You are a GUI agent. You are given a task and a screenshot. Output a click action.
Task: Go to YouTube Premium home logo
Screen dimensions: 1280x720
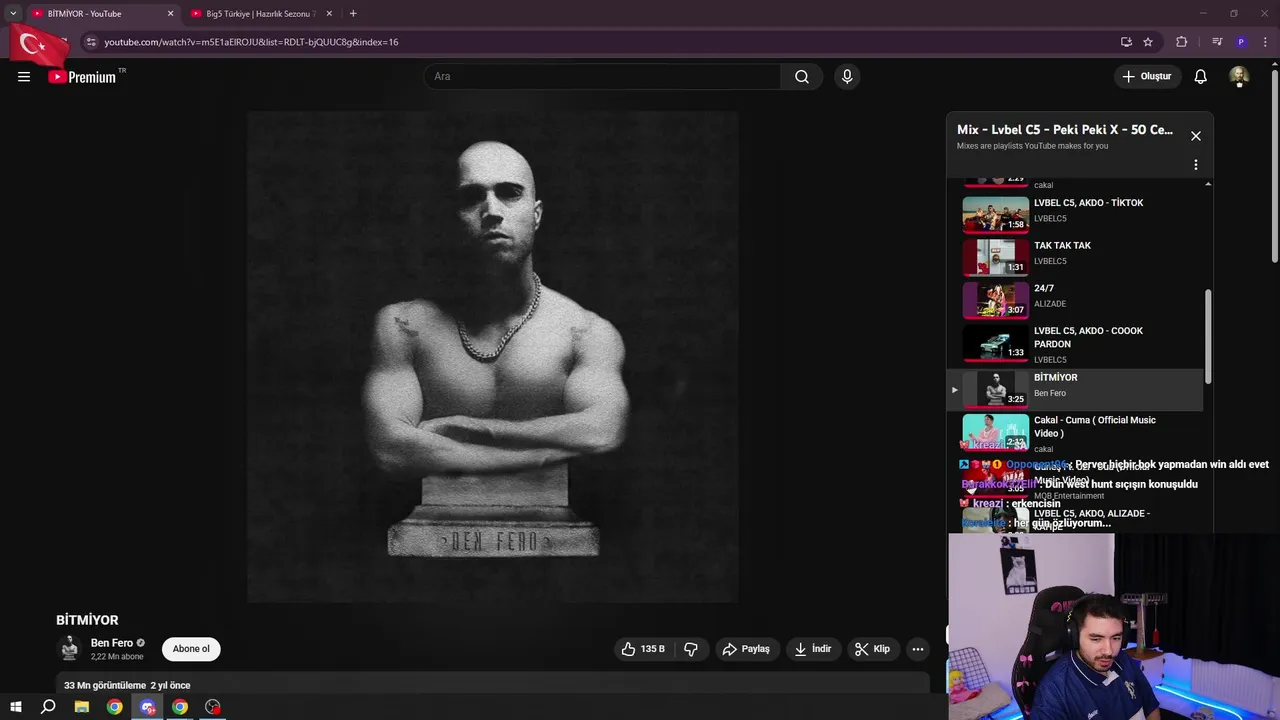tap(82, 77)
